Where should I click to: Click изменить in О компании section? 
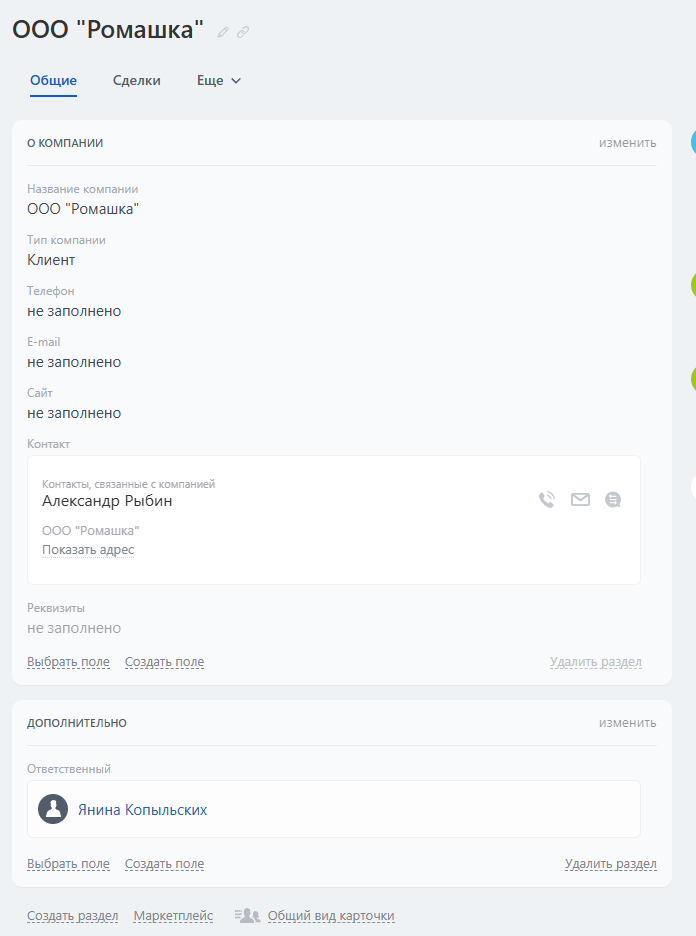(x=627, y=143)
